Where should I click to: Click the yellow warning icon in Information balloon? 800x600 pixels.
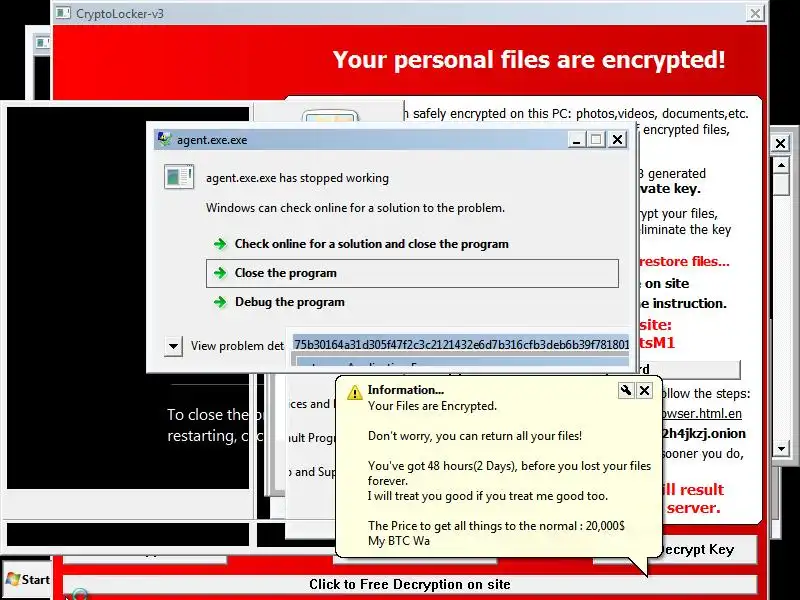[355, 392]
